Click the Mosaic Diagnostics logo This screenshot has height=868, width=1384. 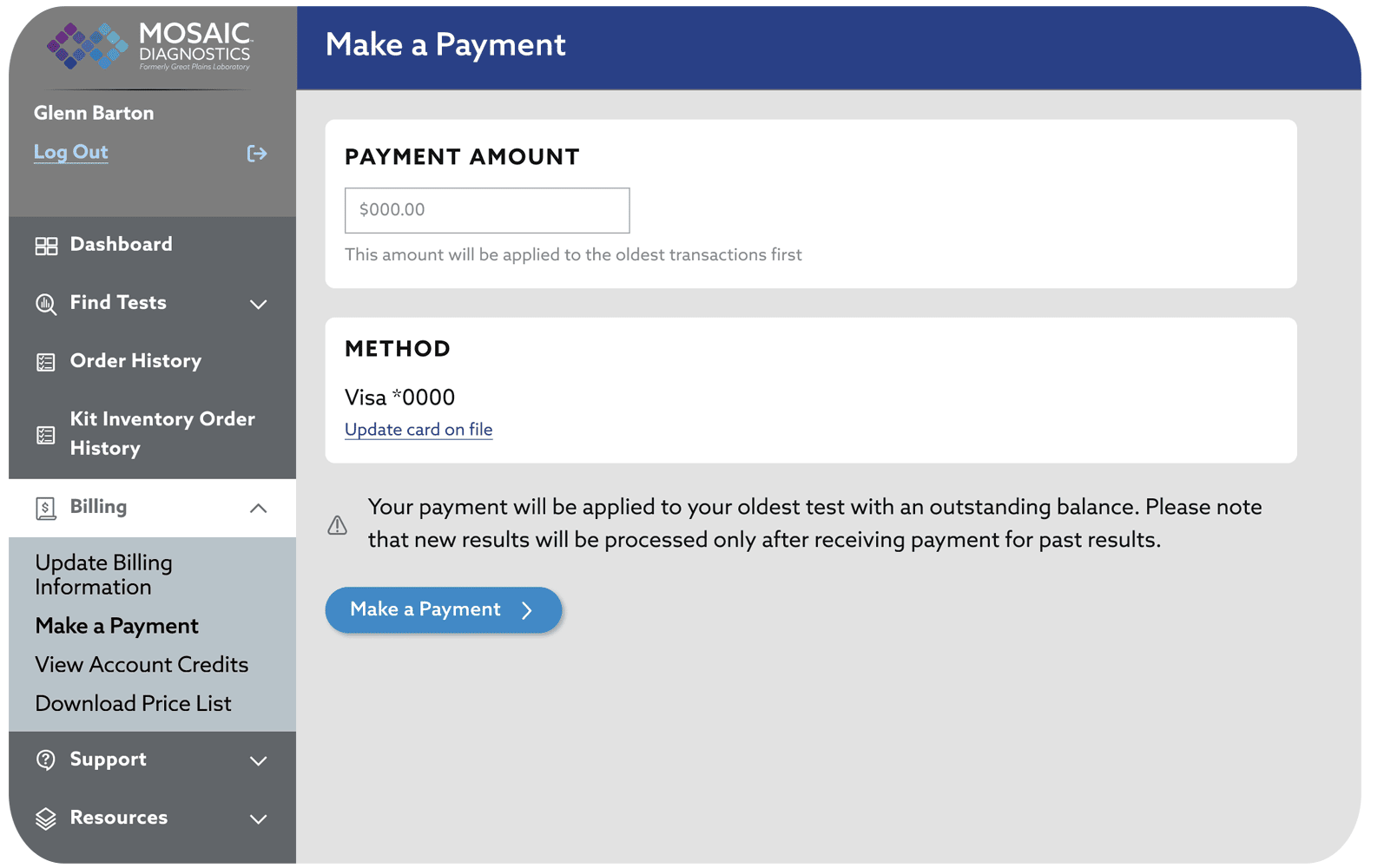148,46
